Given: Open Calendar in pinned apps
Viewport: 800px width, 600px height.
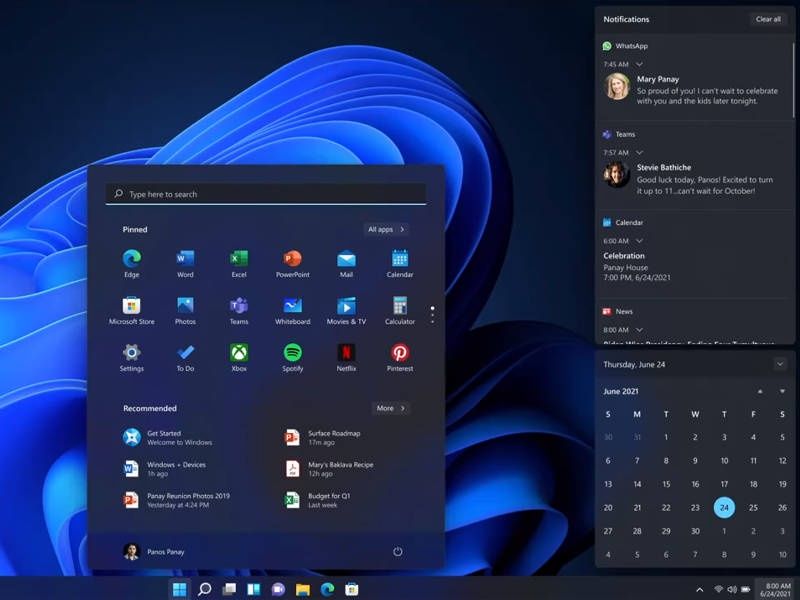Looking at the screenshot, I should (399, 263).
